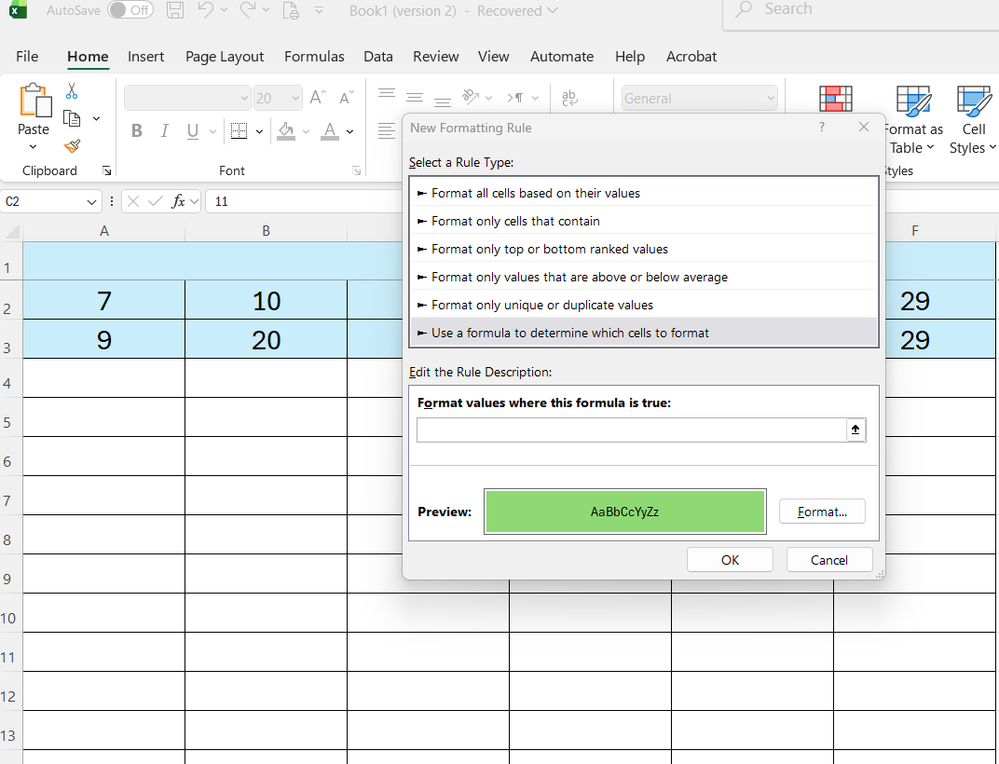Image resolution: width=999 pixels, height=764 pixels.
Task: Click the Paste clipboard icon
Action: pyautogui.click(x=34, y=101)
